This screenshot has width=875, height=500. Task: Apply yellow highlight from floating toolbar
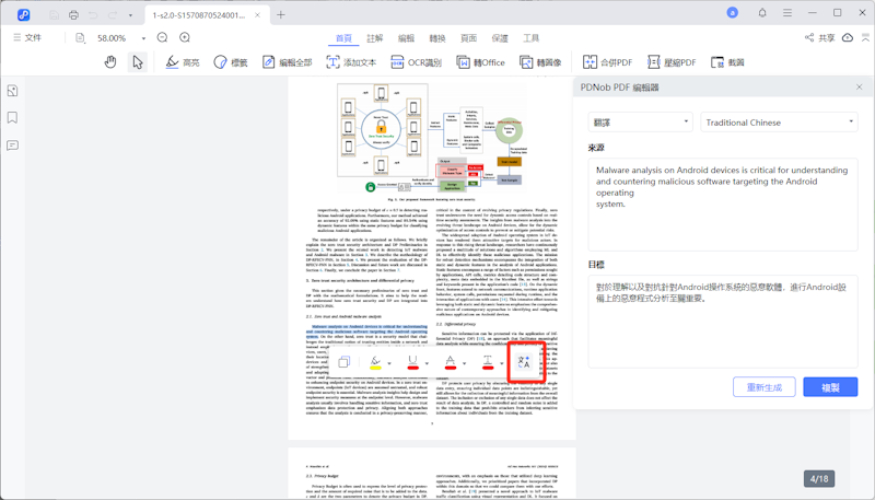(x=376, y=362)
